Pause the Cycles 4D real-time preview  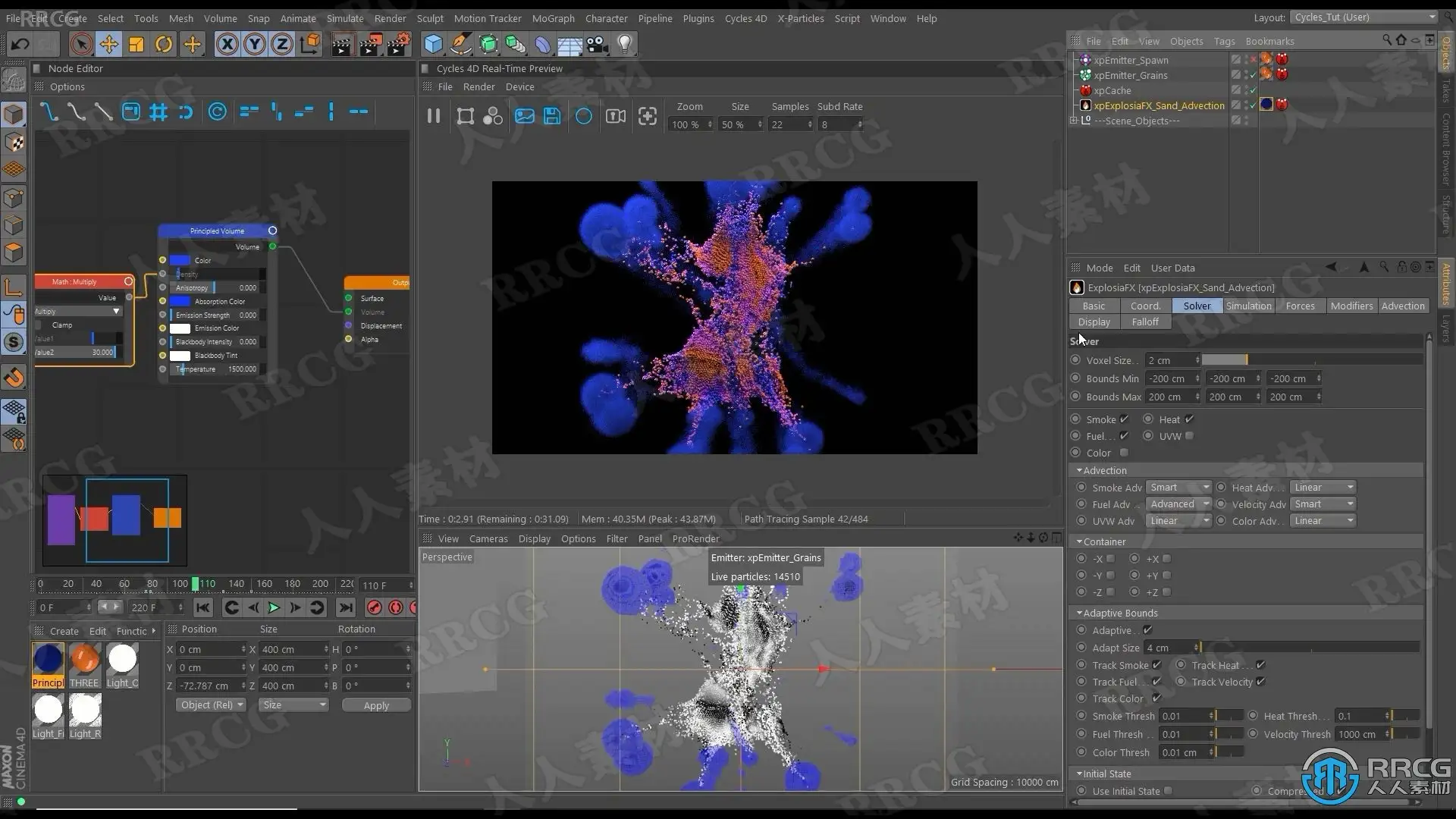pyautogui.click(x=433, y=116)
